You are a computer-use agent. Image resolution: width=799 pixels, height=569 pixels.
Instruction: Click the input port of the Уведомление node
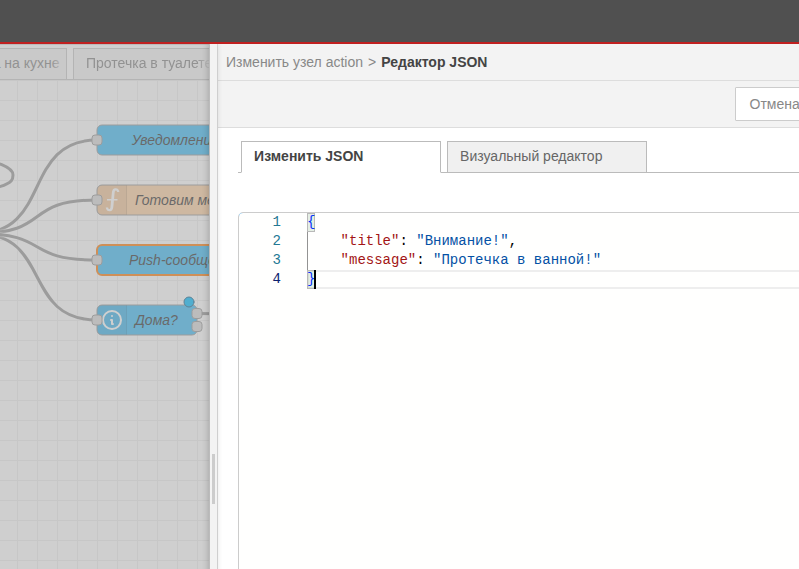coord(97,140)
